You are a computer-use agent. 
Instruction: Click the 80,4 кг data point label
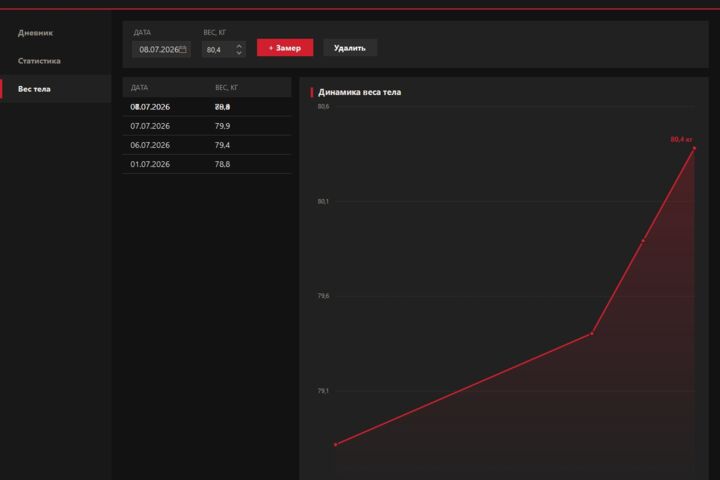(681, 139)
